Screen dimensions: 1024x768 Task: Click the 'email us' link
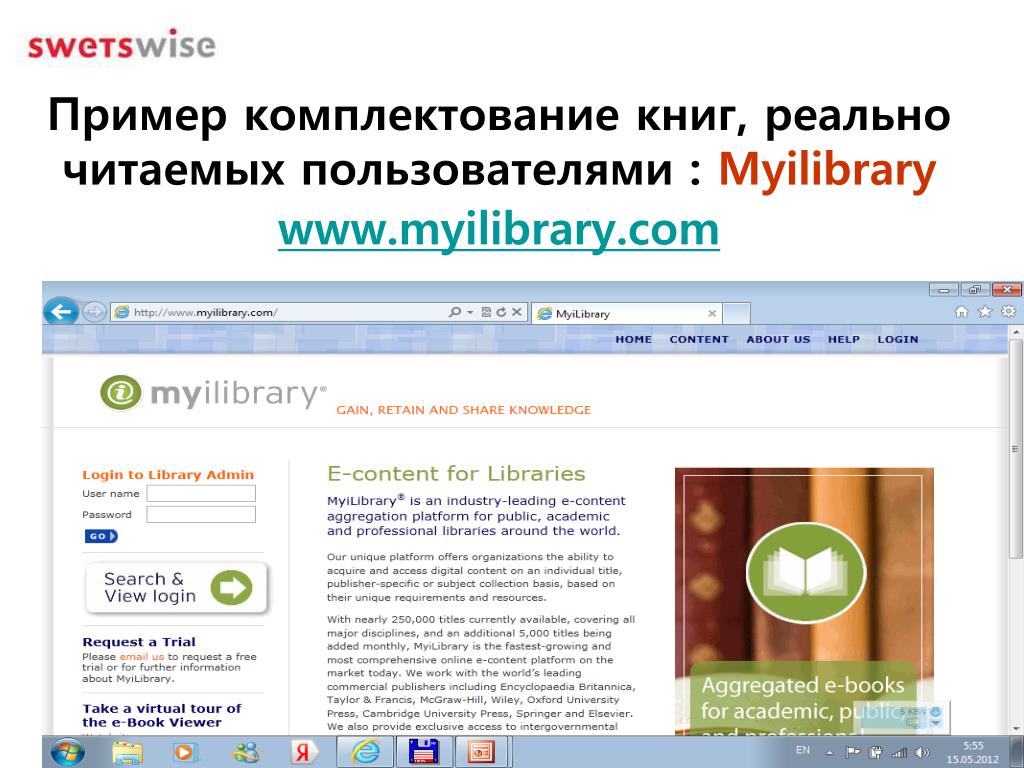coord(142,656)
